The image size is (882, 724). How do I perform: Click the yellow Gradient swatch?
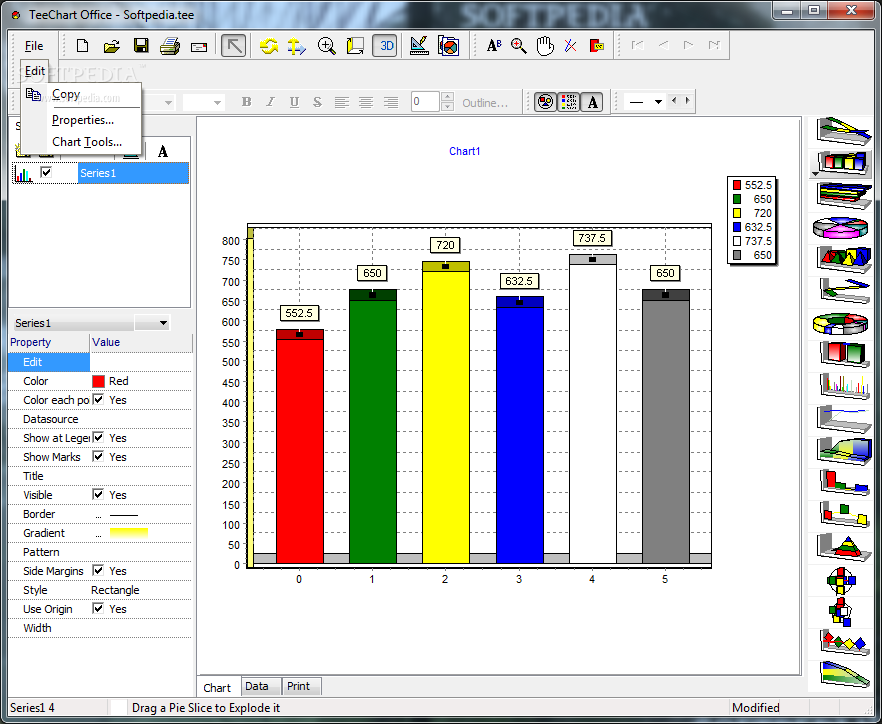click(x=129, y=532)
